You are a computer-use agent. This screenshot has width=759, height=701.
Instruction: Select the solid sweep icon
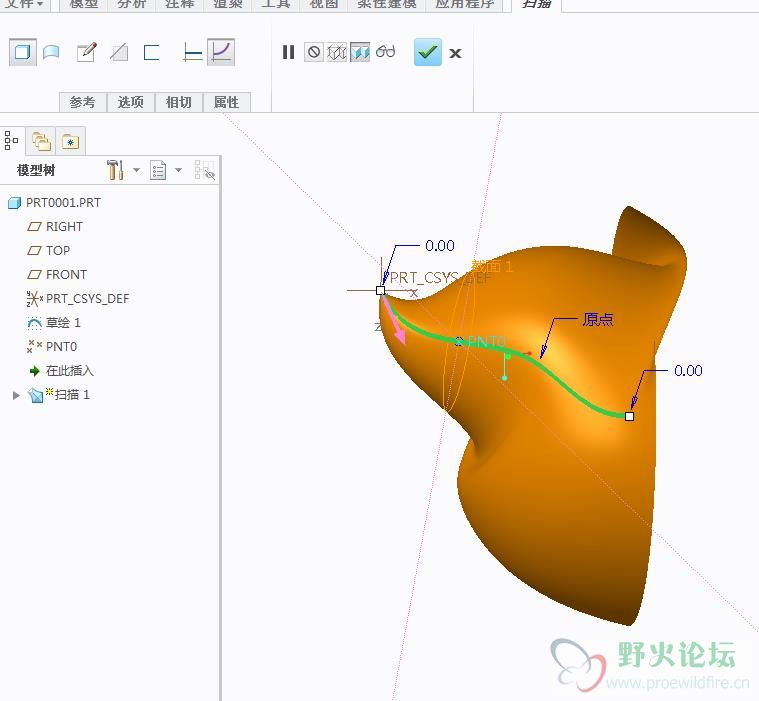pyautogui.click(x=22, y=52)
